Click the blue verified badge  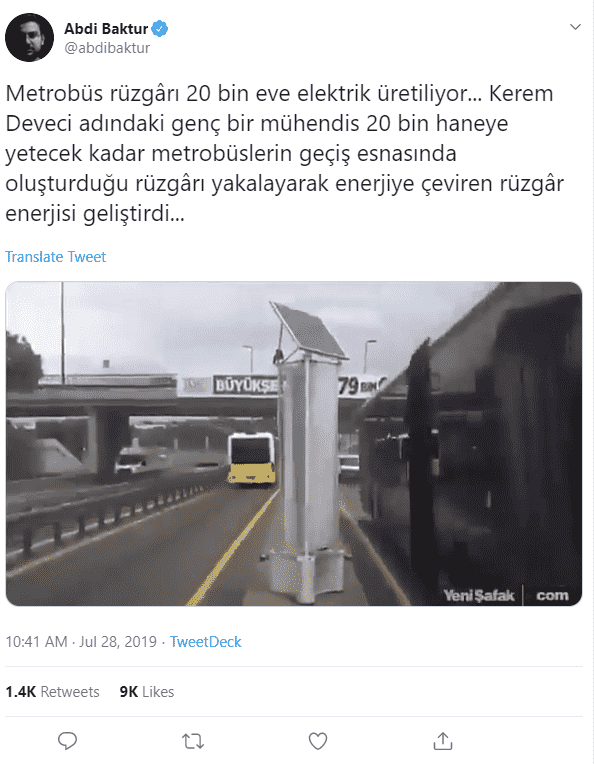159,29
